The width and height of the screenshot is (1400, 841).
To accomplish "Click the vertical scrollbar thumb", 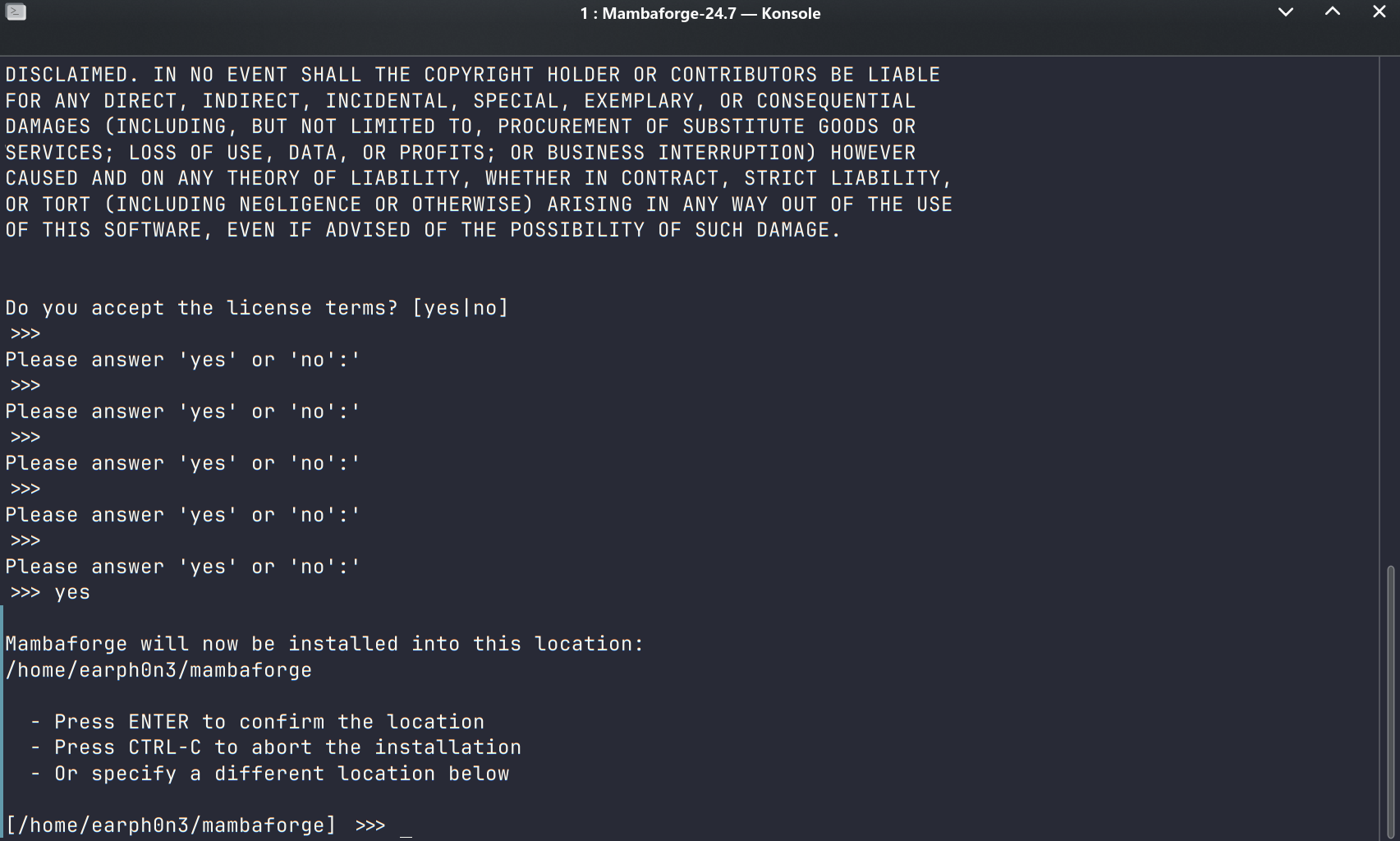I will [1390, 701].
